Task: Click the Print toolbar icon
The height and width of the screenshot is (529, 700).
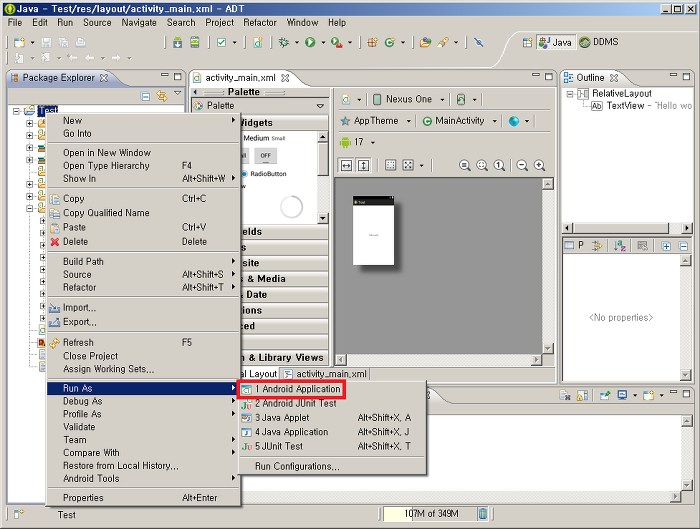Action: click(80, 42)
